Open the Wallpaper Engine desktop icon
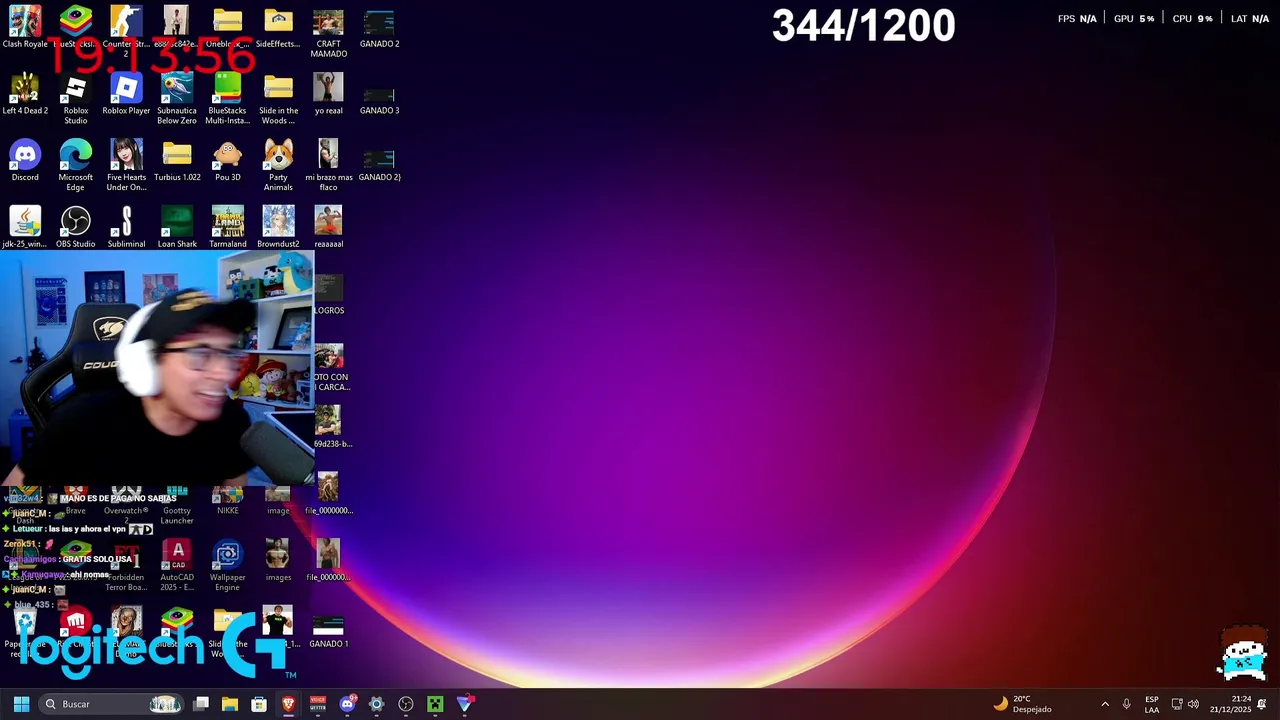1280x720 pixels. pyautogui.click(x=227, y=566)
